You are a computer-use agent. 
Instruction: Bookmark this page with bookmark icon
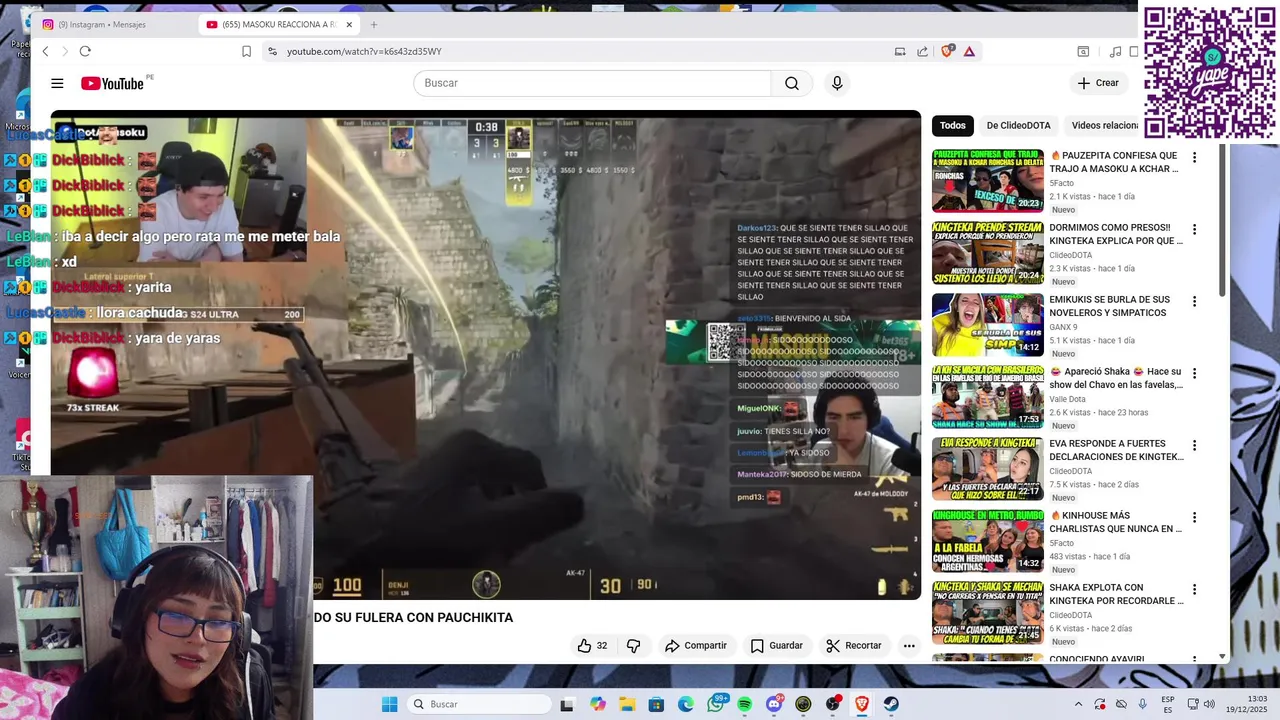[x=247, y=51]
